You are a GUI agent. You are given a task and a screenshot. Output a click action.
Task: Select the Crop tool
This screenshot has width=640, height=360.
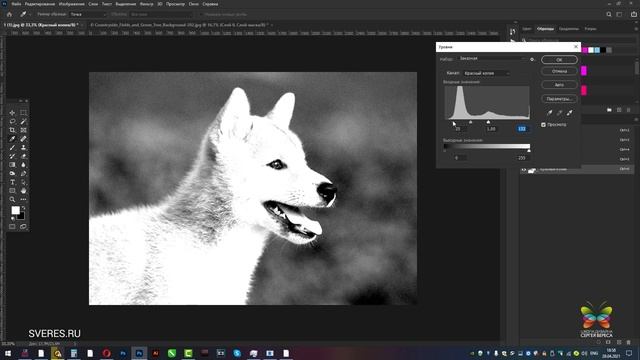12,130
